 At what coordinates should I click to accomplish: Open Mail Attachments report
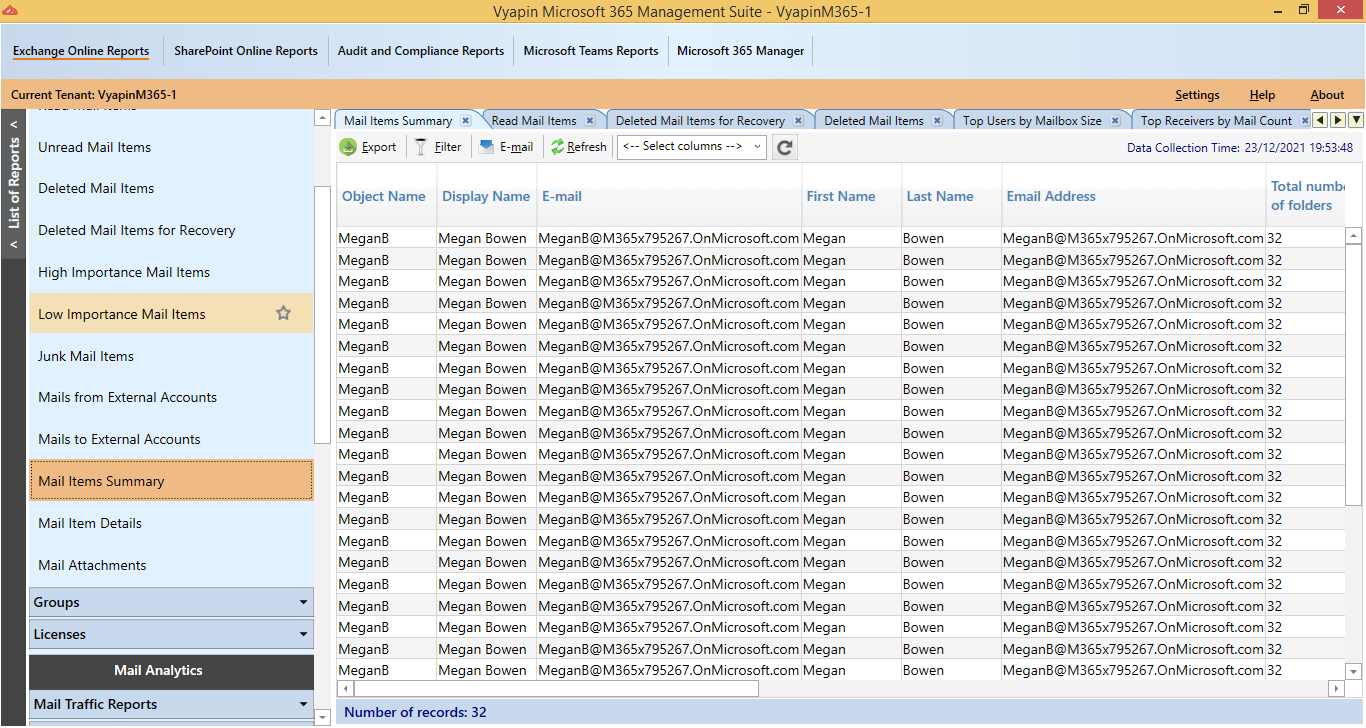coord(171,565)
